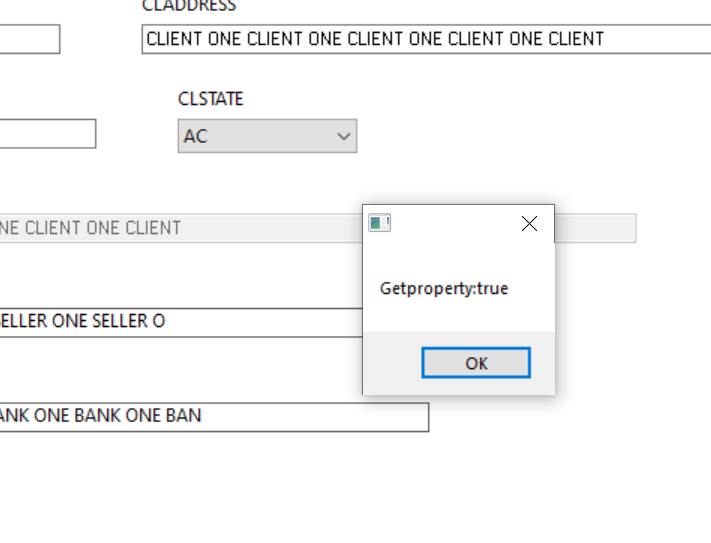This screenshot has height=543, width=711.
Task: Click the CLADDRESS label
Action: coord(189,6)
